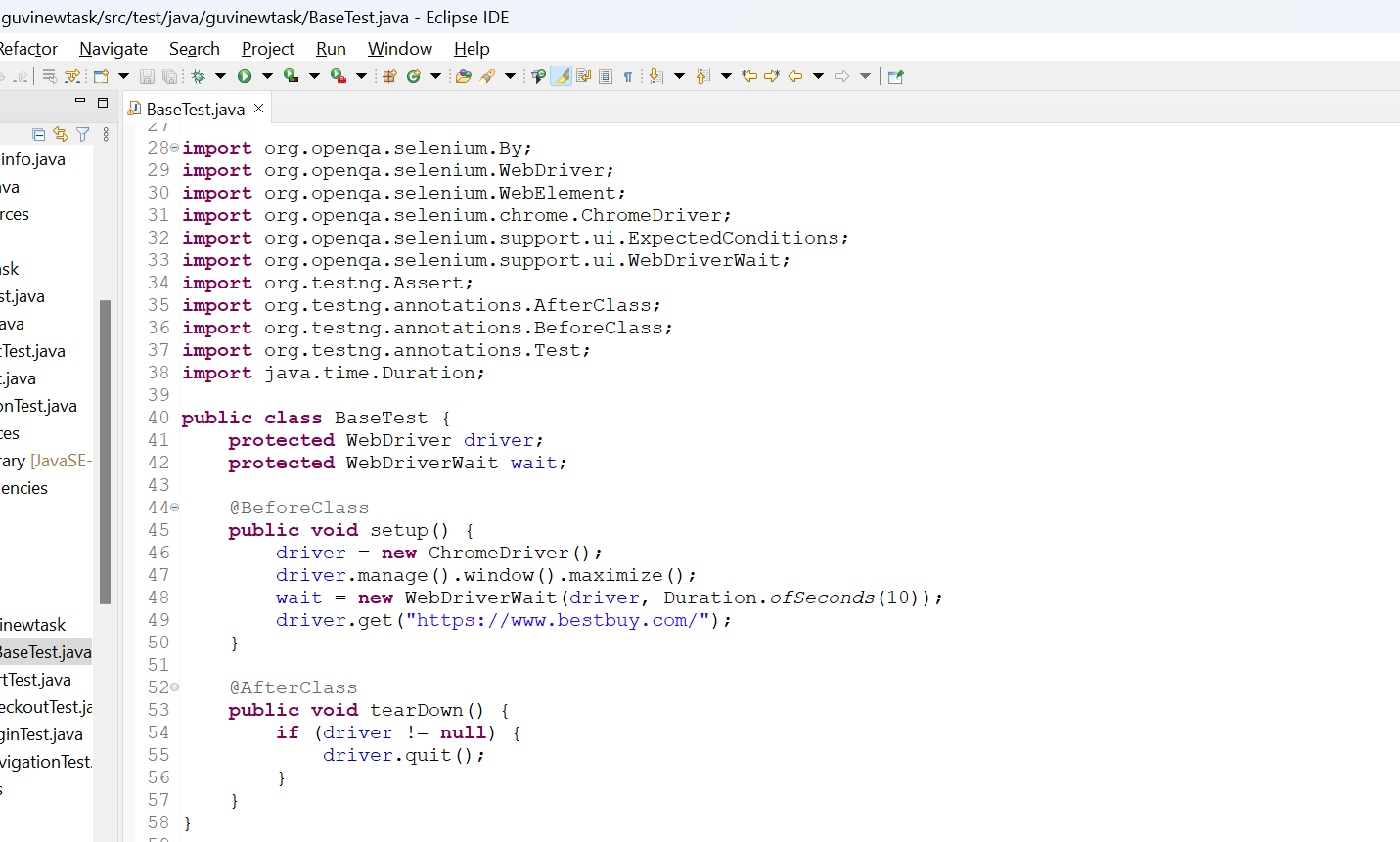
Task: Click the Back navigation yellow arrow
Action: coord(795,76)
